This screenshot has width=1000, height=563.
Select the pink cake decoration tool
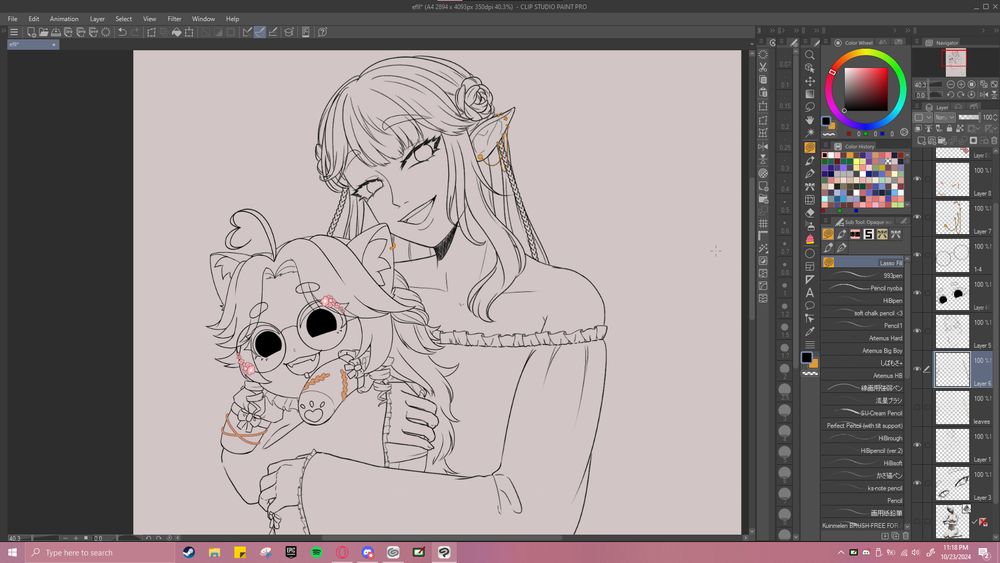[x=809, y=240]
